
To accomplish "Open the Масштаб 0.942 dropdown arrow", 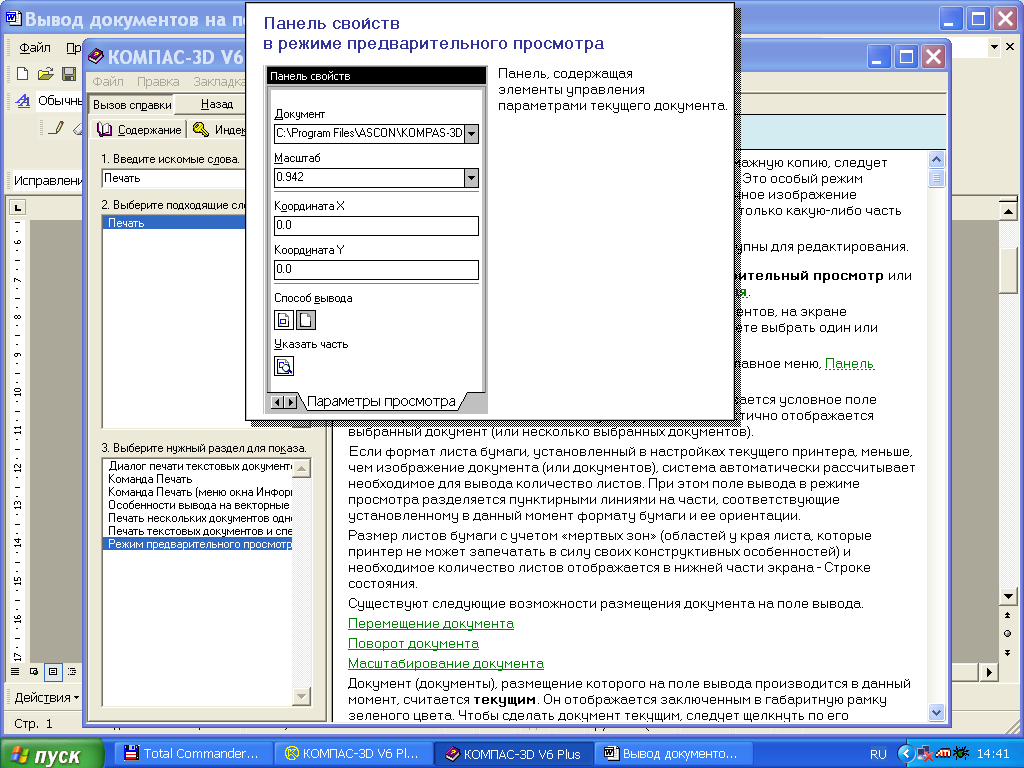I will [472, 178].
